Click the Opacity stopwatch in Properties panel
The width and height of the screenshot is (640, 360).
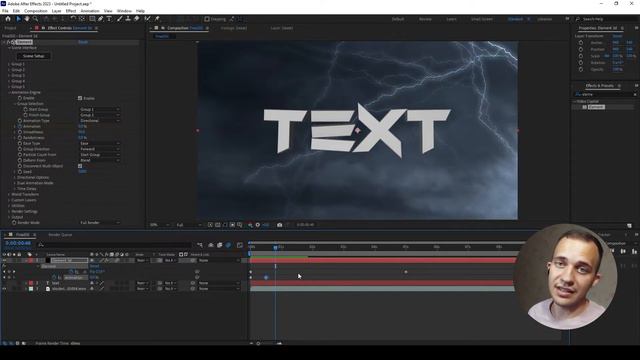click(581, 69)
